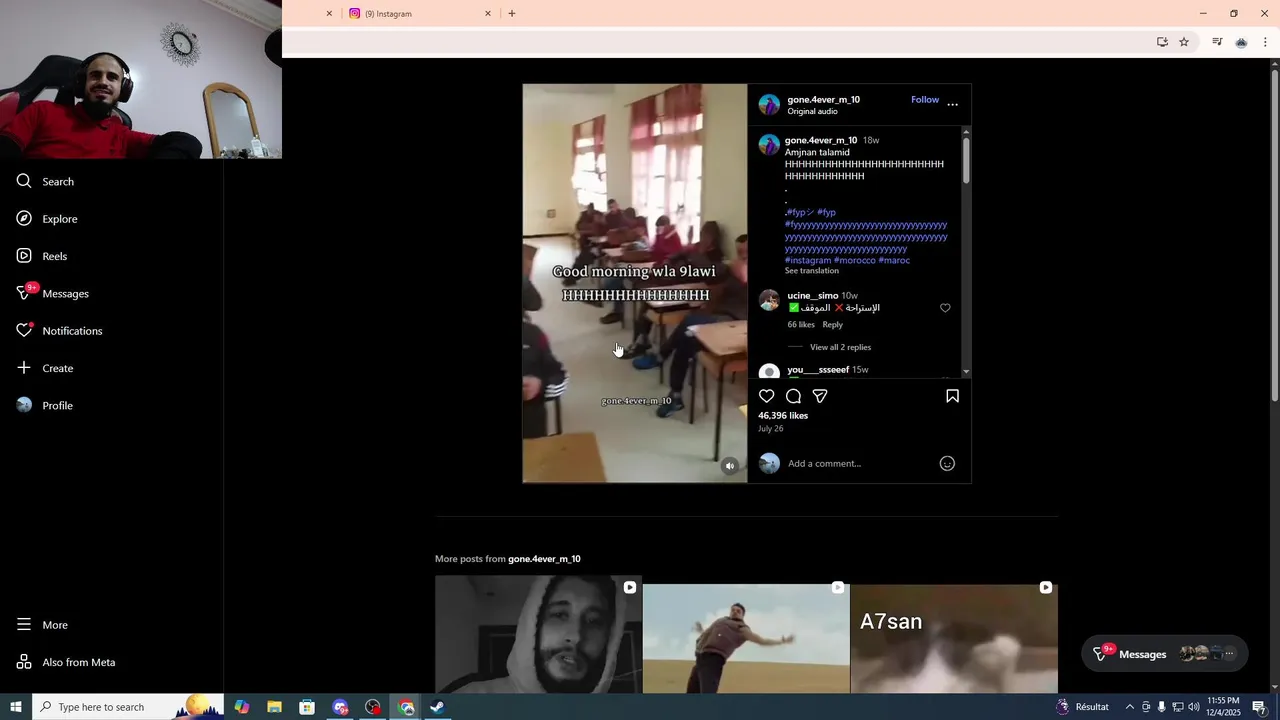Open Copilot from the taskbar
The height and width of the screenshot is (720, 1280).
242,707
